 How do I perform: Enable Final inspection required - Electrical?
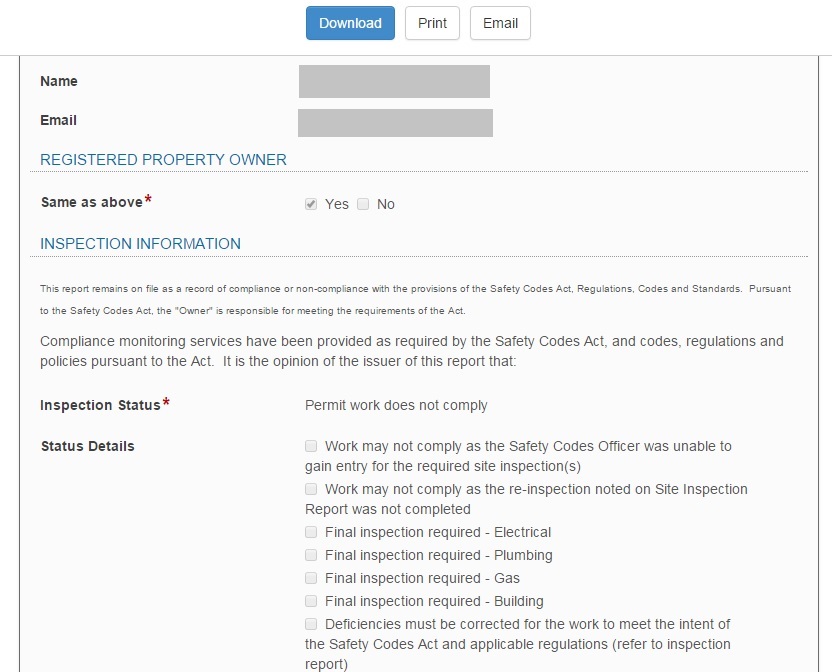tap(312, 532)
